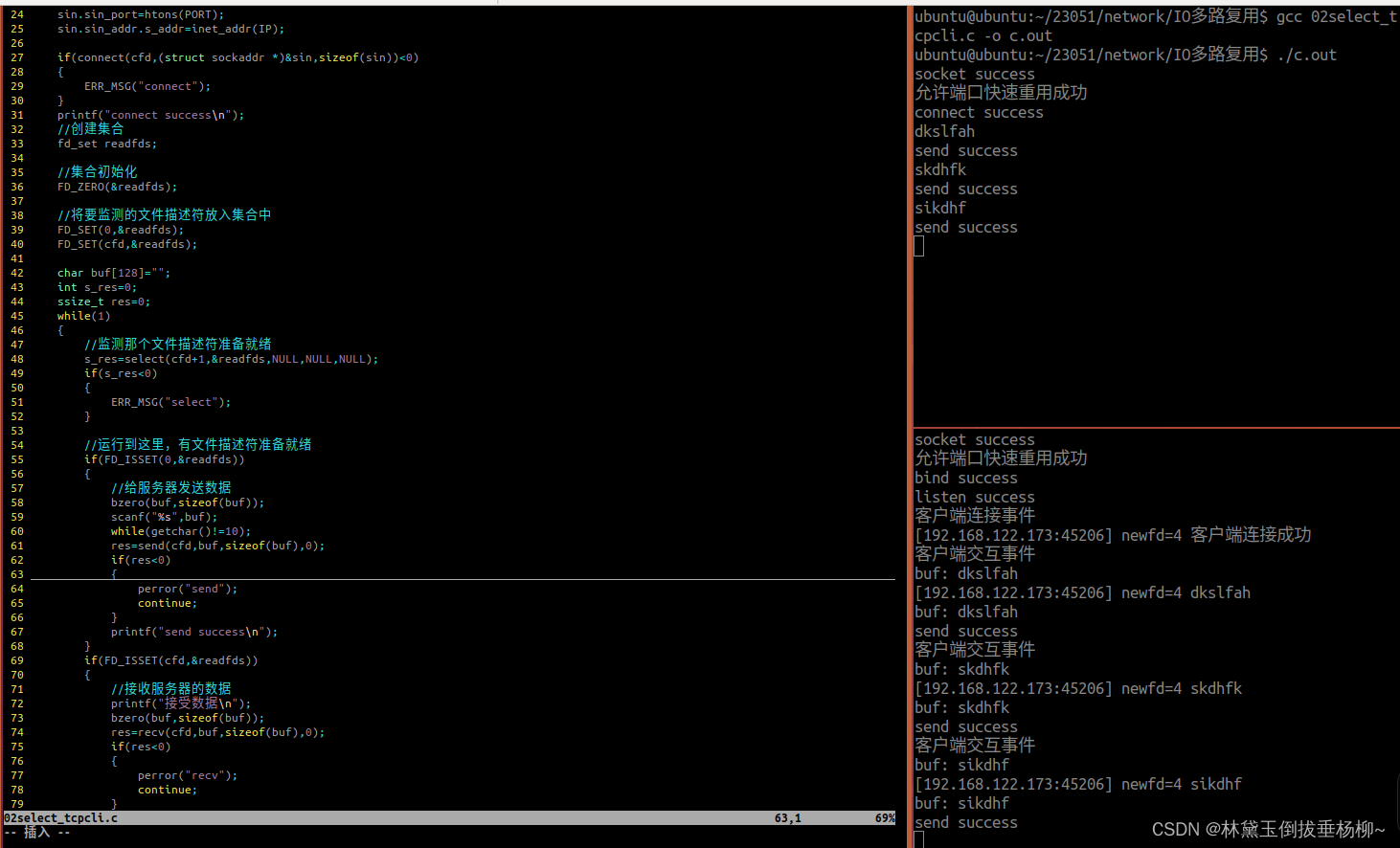Click the '//集合初始化' comment

click(x=97, y=171)
